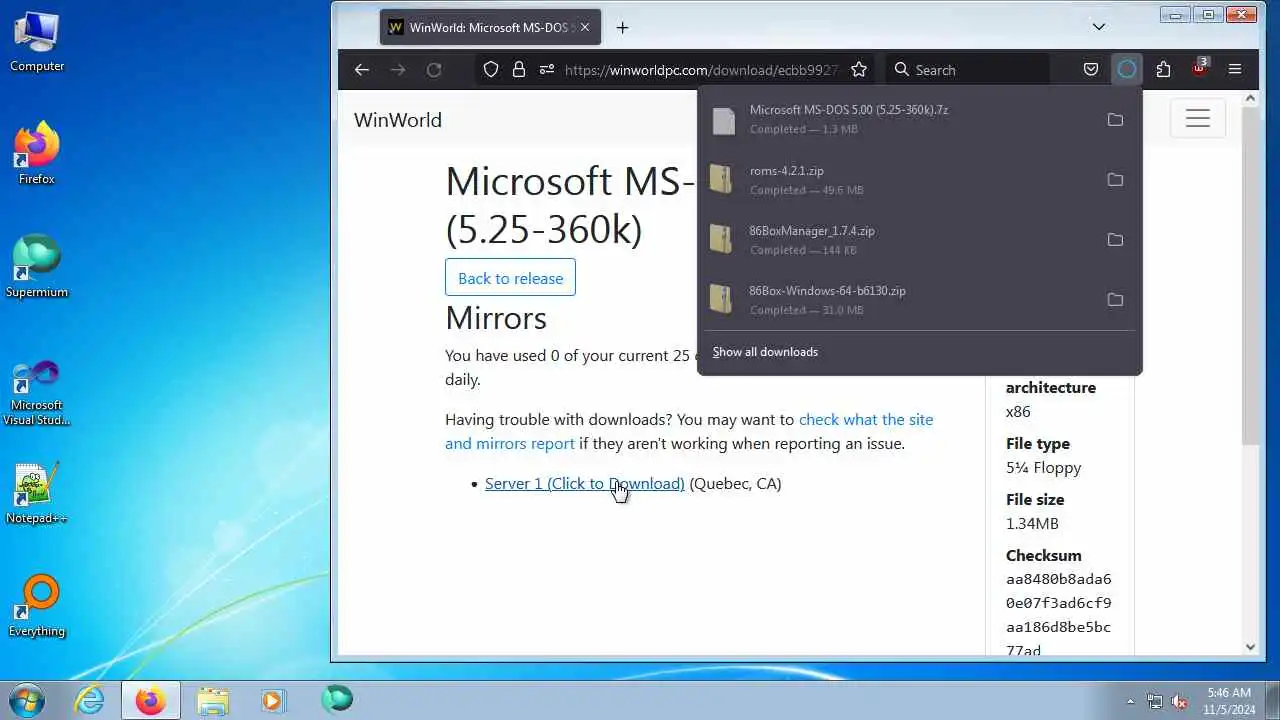This screenshot has height=720, width=1280.
Task: Open the Save to Pocket icon
Action: coord(1091,70)
